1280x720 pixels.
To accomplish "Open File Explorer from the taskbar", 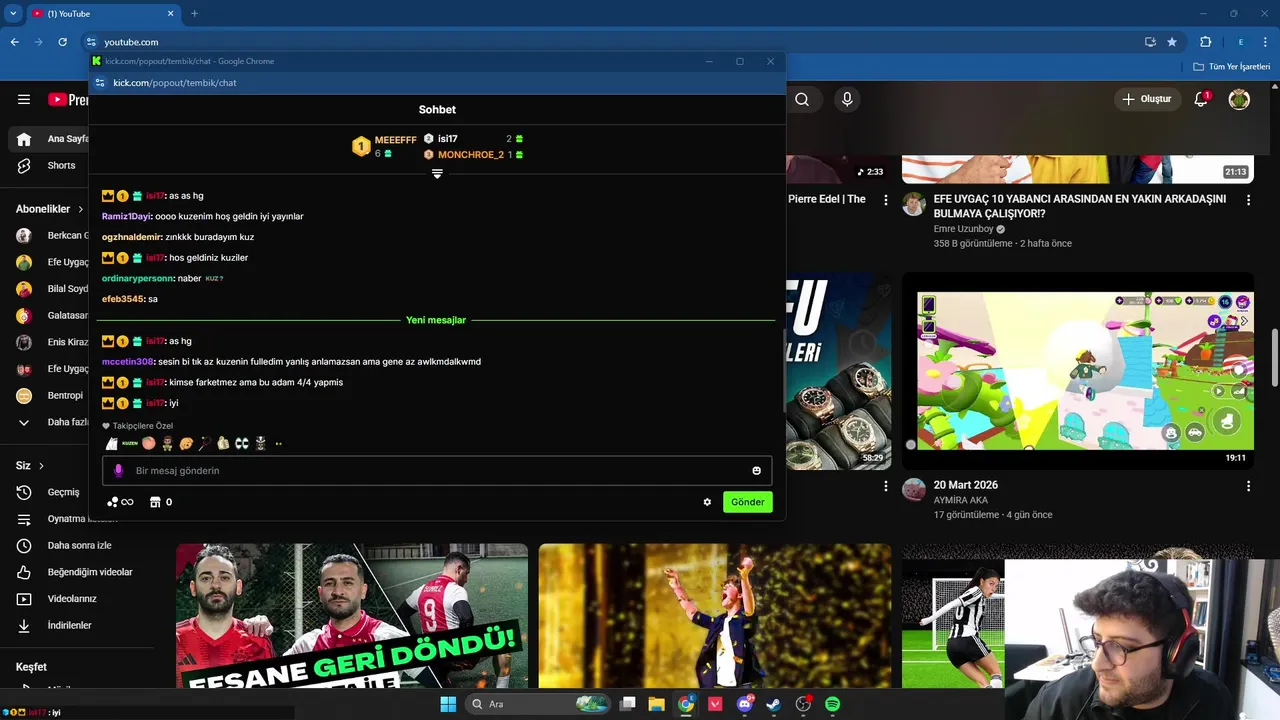I will 656,704.
